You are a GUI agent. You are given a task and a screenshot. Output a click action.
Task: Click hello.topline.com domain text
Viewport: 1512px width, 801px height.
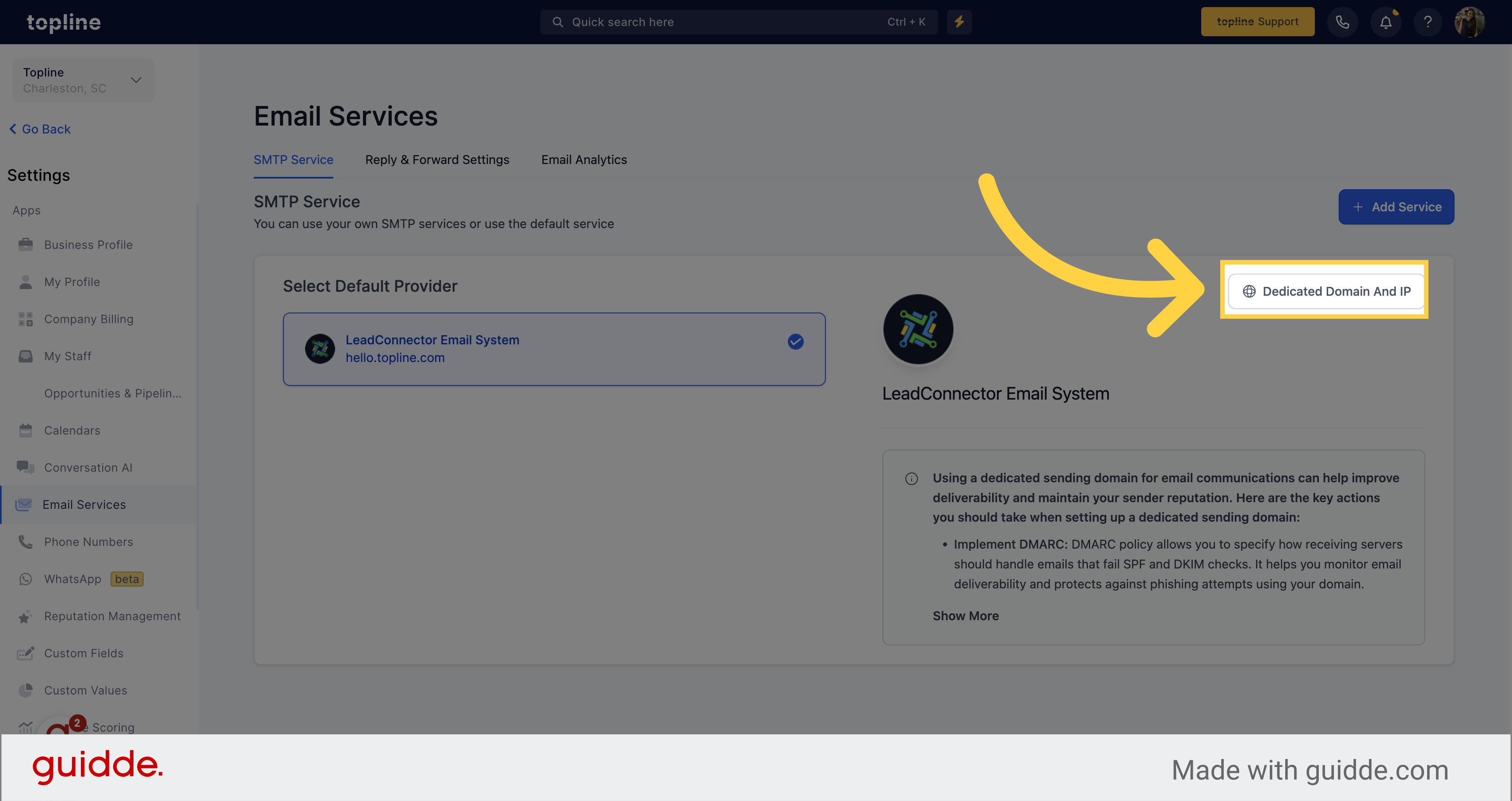(394, 357)
